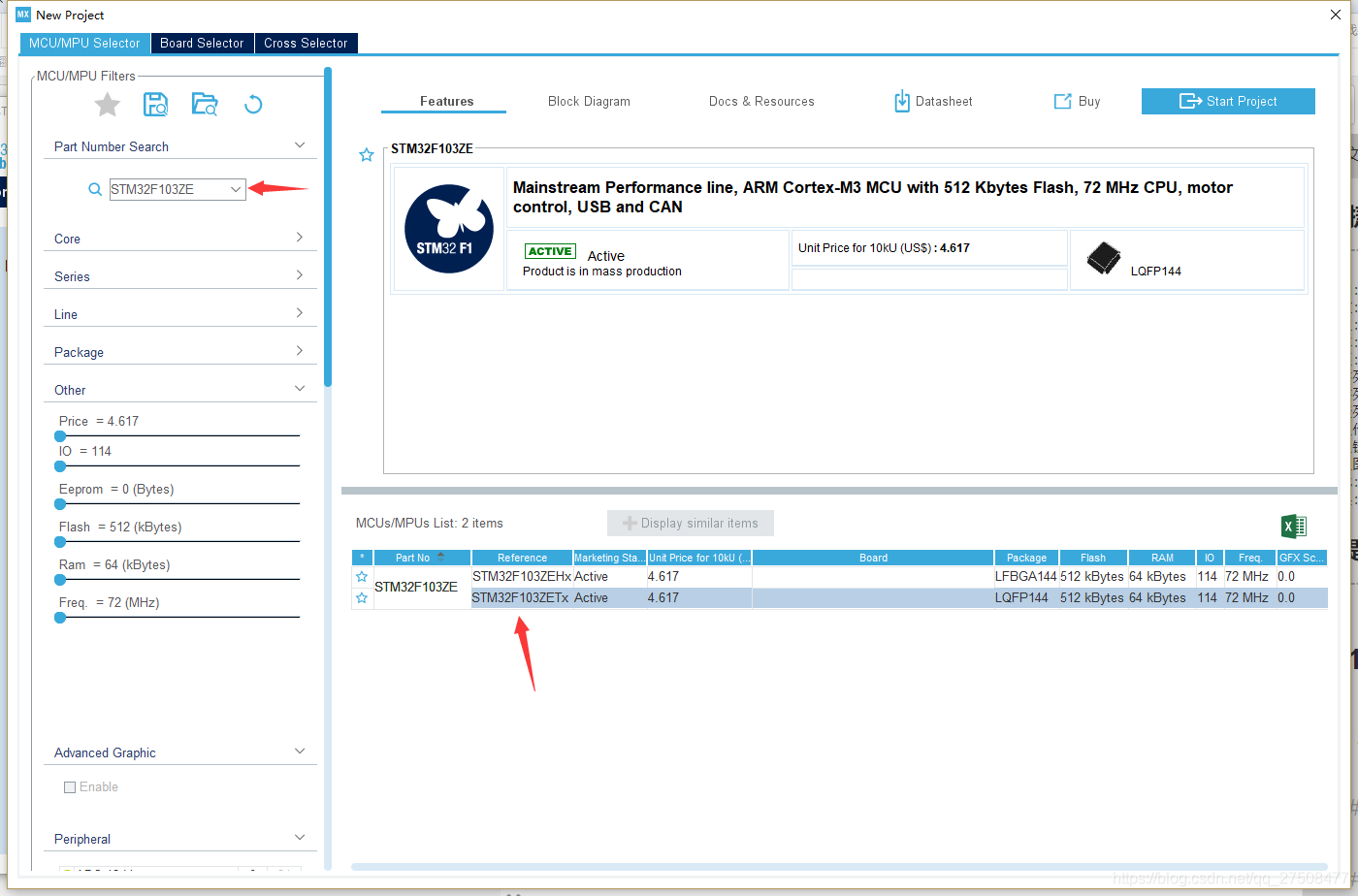Click the Start Project button
This screenshot has width=1358, height=896.
(1228, 101)
